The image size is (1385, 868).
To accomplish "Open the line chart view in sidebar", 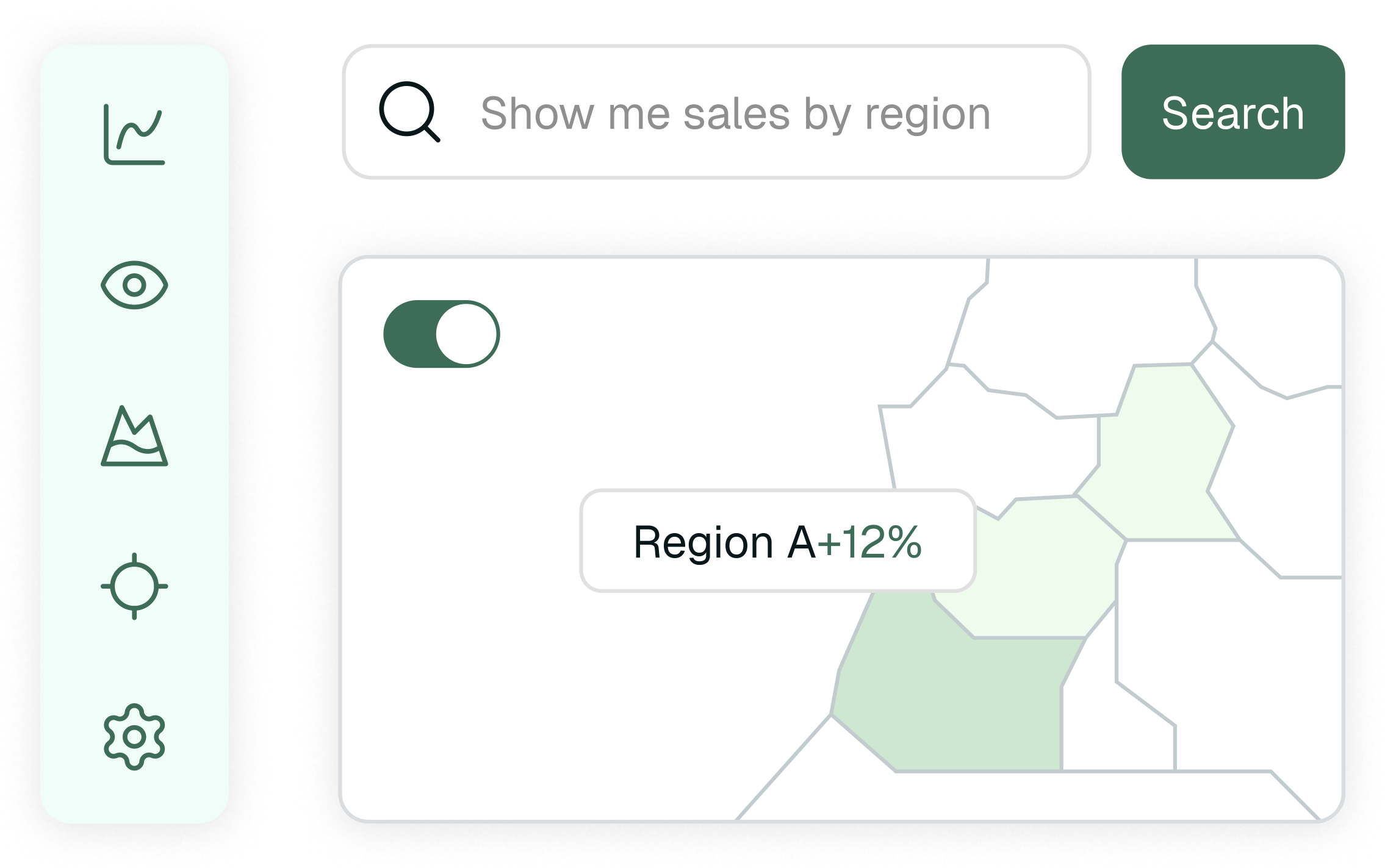I will tap(134, 134).
